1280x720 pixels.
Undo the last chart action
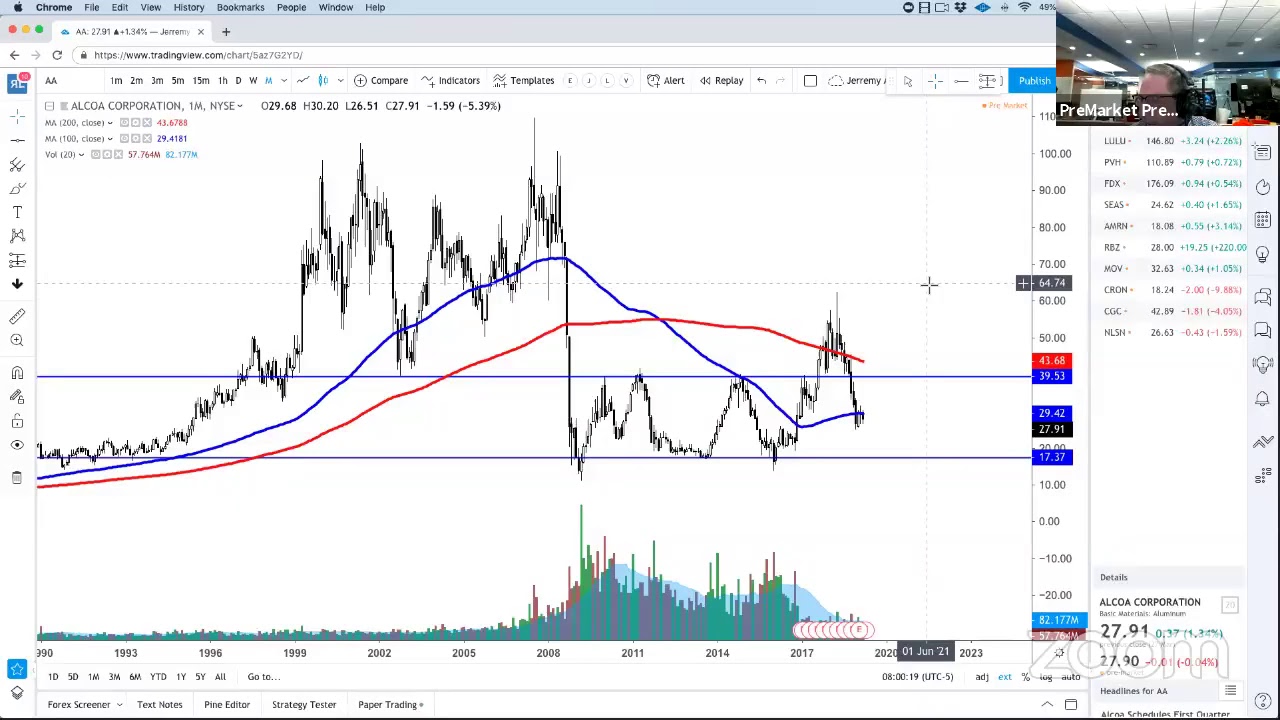coord(761,80)
